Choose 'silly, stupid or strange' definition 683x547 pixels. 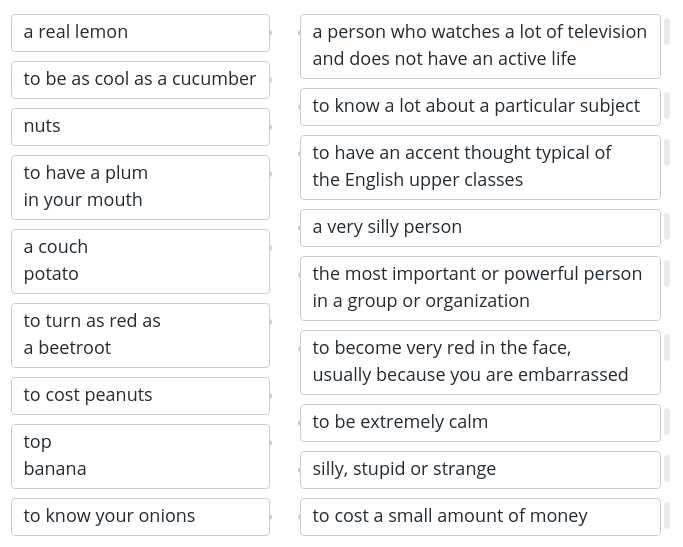click(480, 470)
